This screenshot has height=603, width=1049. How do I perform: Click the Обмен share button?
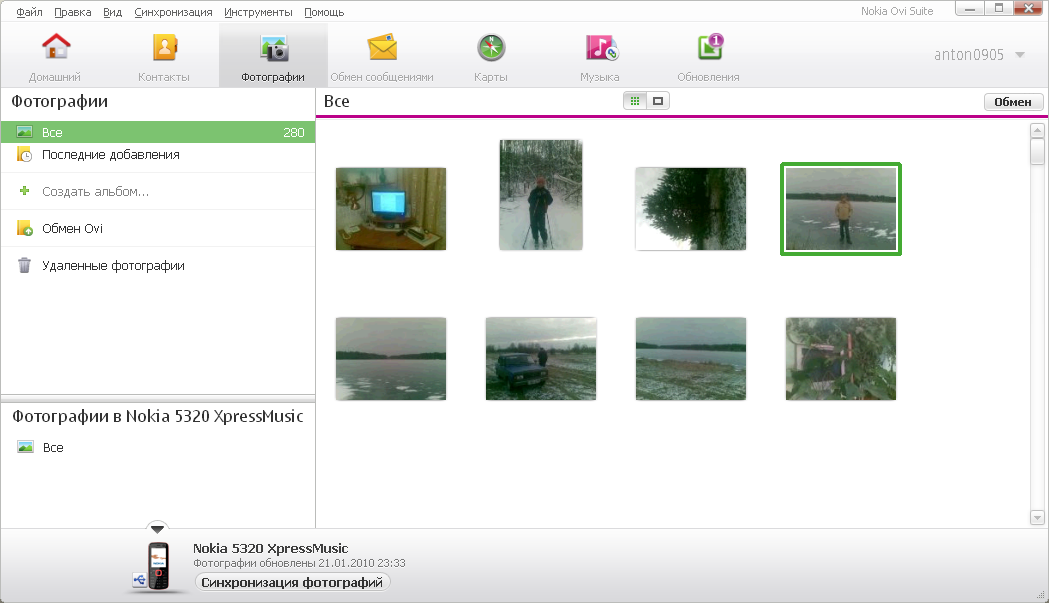tap(1013, 102)
